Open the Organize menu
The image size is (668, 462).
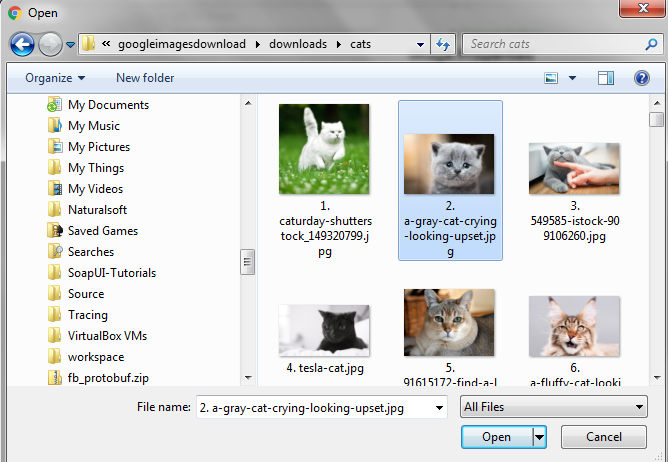[x=55, y=78]
